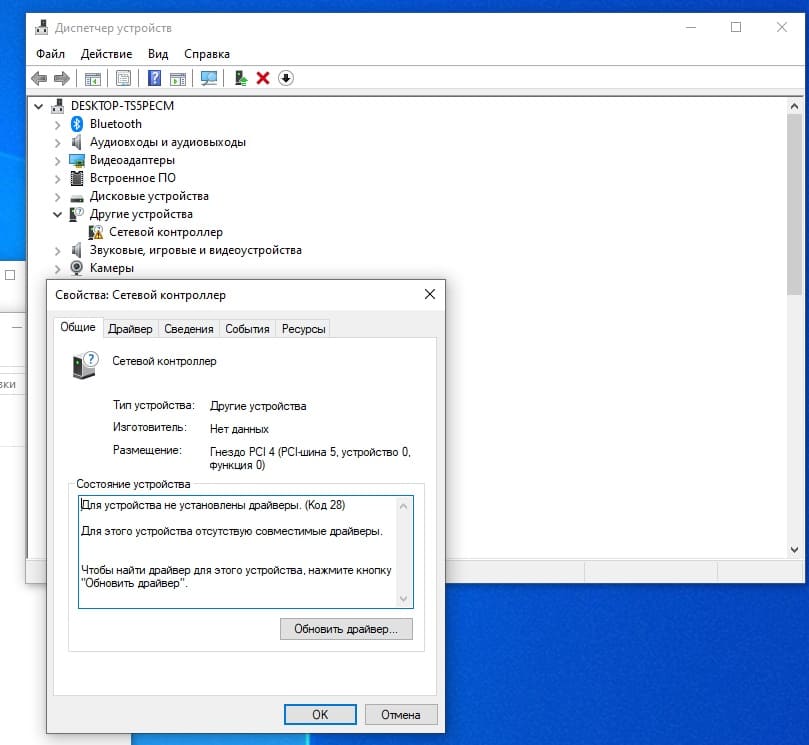Expand Аудиовходы и аудиовыходы category
The image size is (809, 745).
tap(57, 143)
